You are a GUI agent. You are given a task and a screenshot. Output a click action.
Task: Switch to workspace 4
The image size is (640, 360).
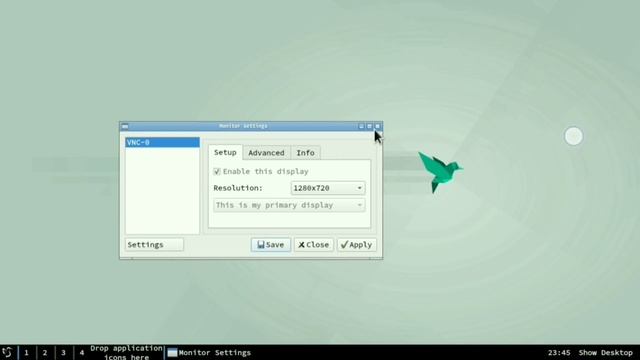point(82,353)
